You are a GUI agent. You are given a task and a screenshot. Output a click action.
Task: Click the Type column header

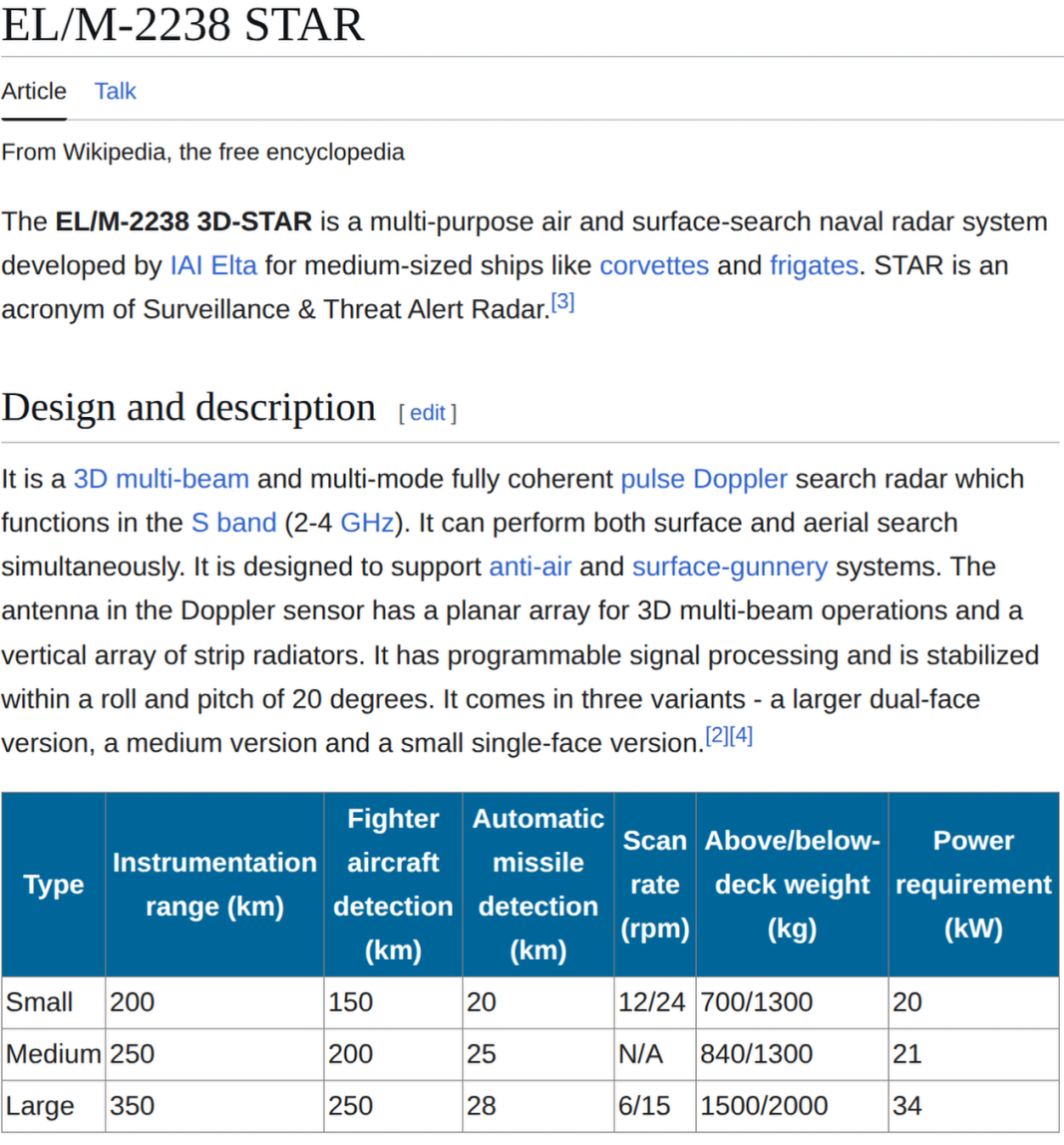tap(53, 885)
